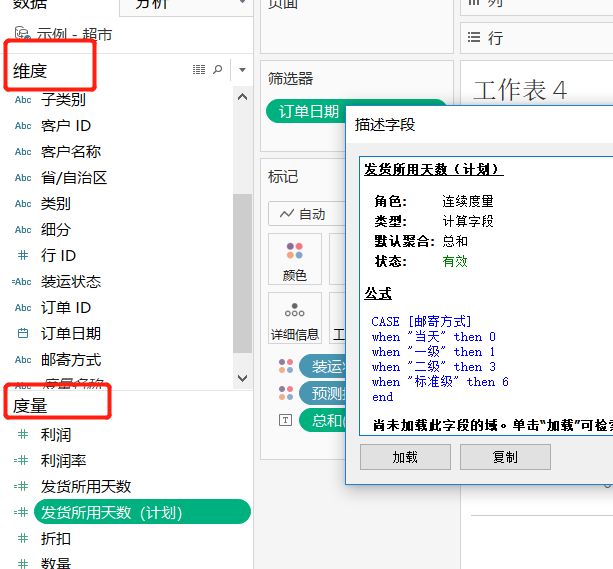Click the scroll-up arrow of dimensions list

pyautogui.click(x=242, y=97)
